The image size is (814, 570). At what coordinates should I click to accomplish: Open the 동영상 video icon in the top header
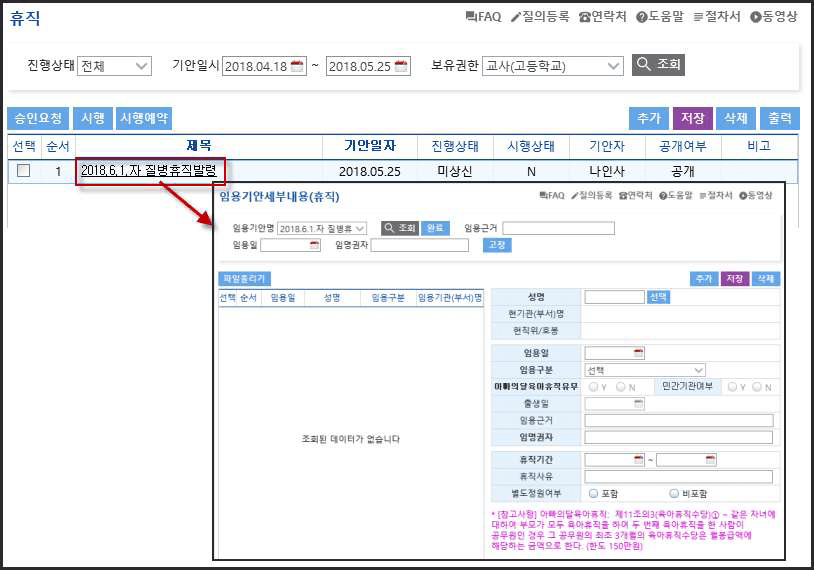[x=756, y=17]
